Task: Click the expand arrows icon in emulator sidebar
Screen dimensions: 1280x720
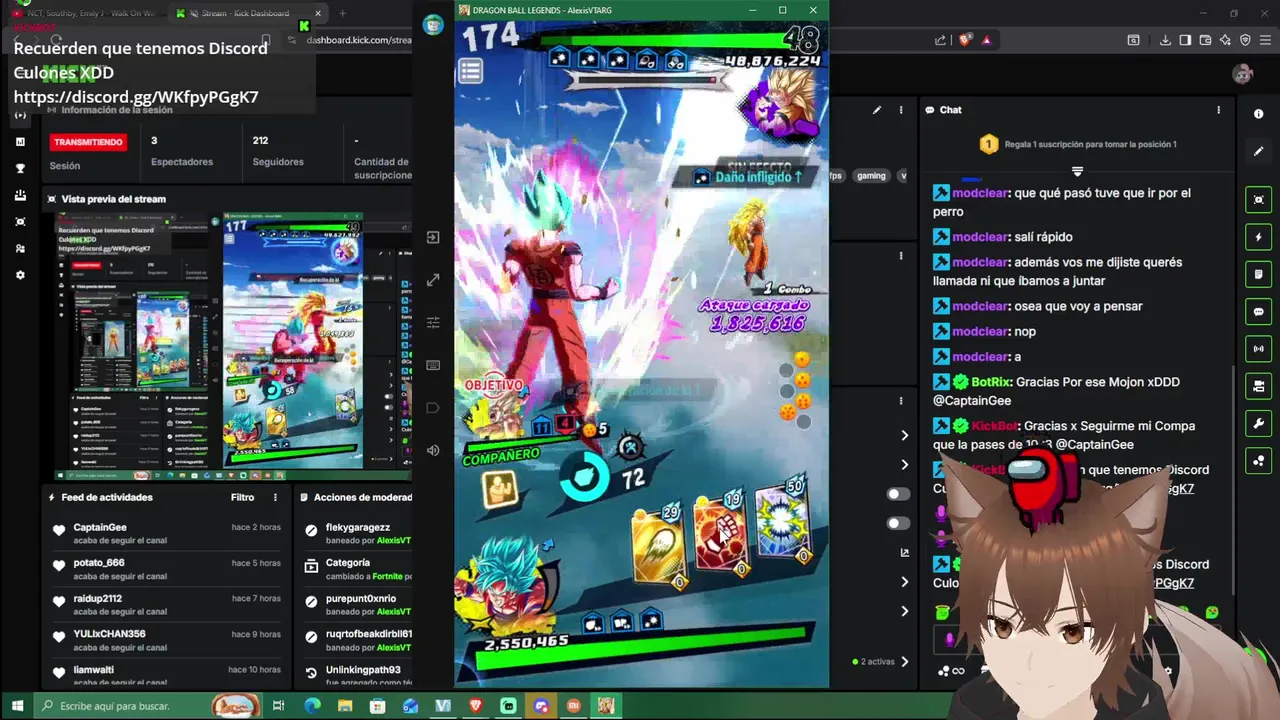Action: [x=433, y=281]
